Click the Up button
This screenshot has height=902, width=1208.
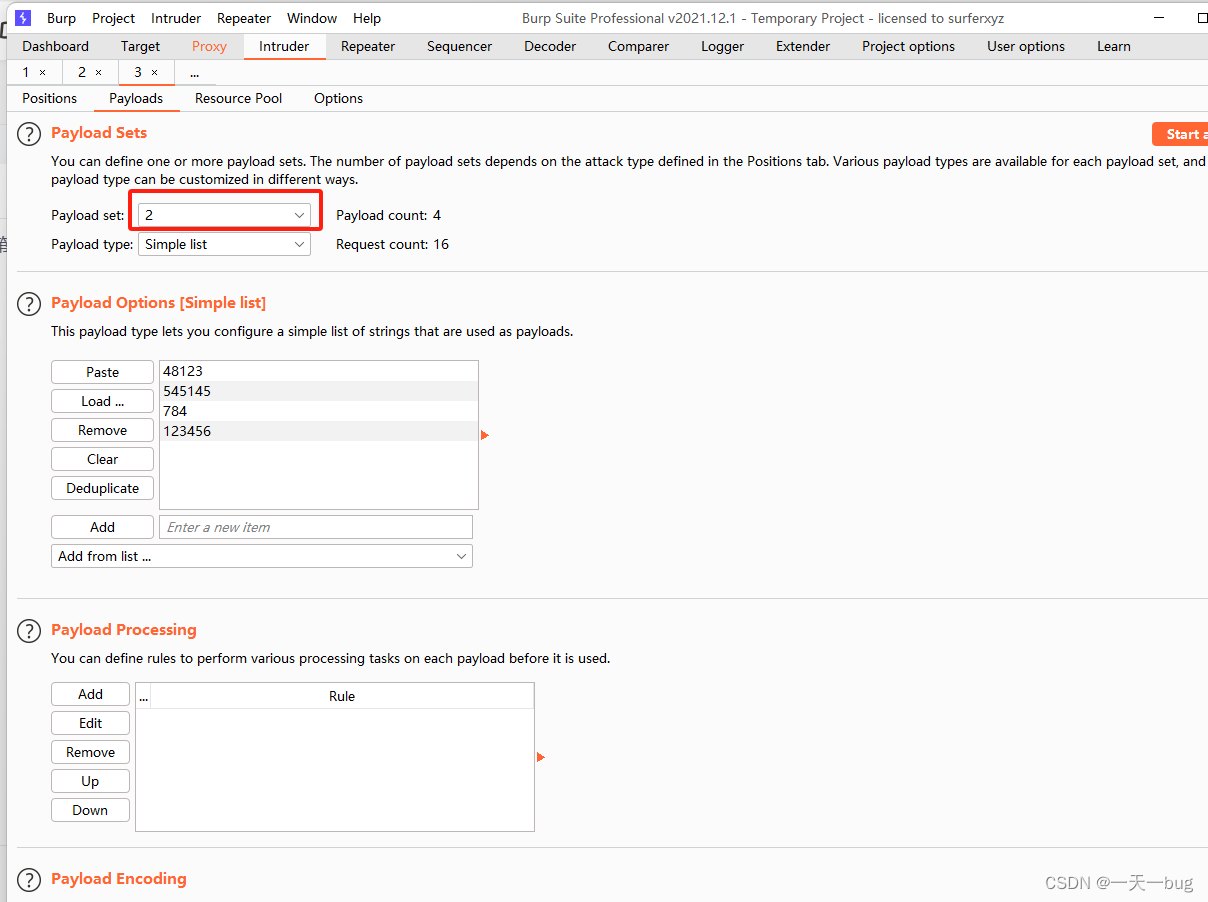coord(91,781)
